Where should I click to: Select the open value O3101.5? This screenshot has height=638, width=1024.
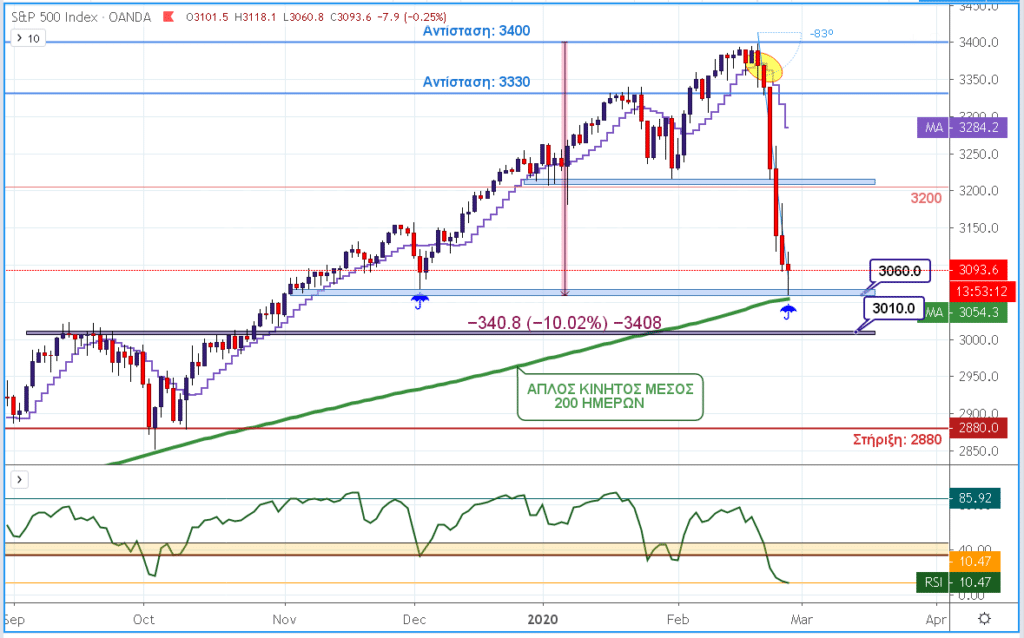pyautogui.click(x=207, y=17)
